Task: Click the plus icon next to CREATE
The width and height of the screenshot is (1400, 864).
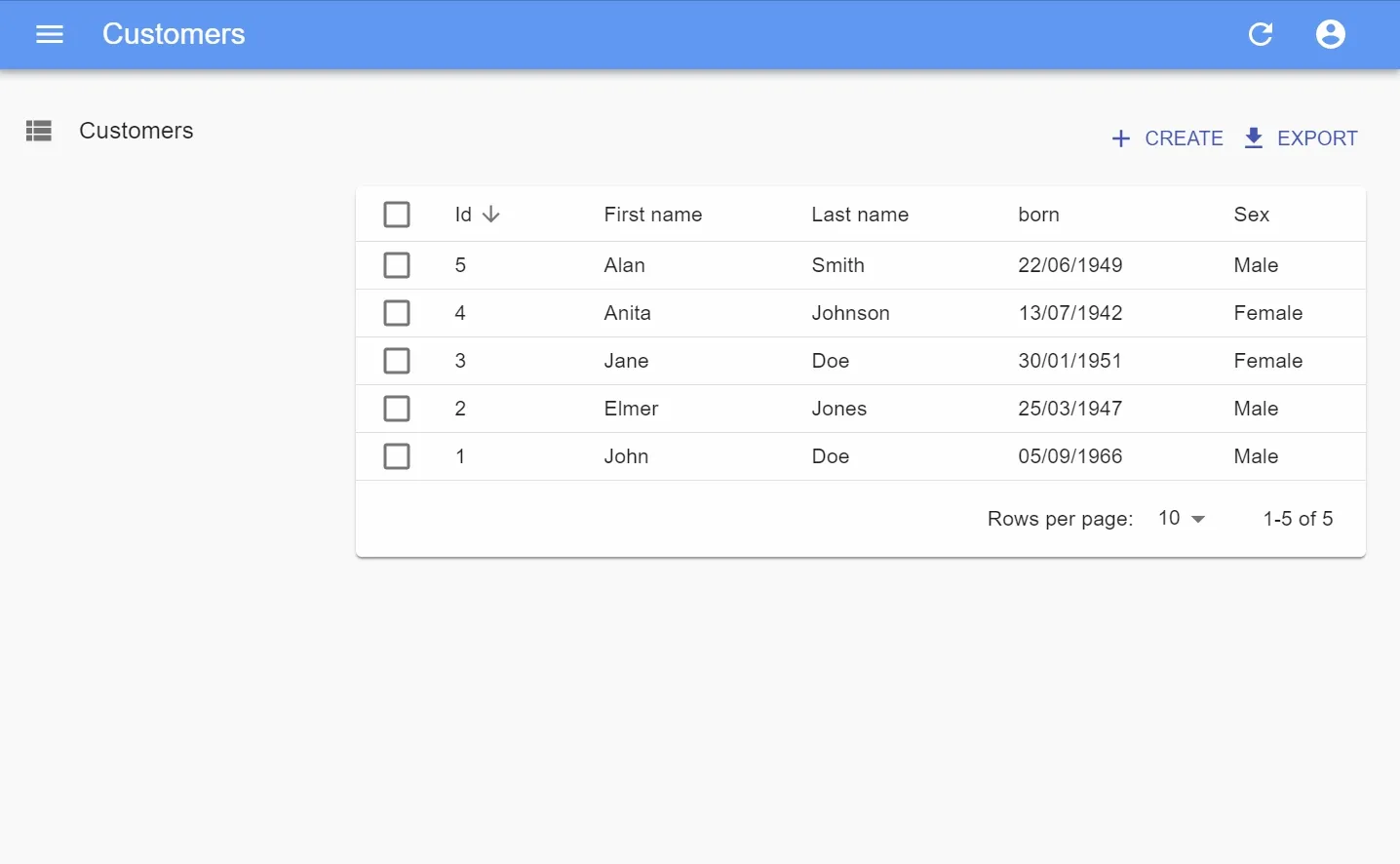Action: (x=1120, y=138)
